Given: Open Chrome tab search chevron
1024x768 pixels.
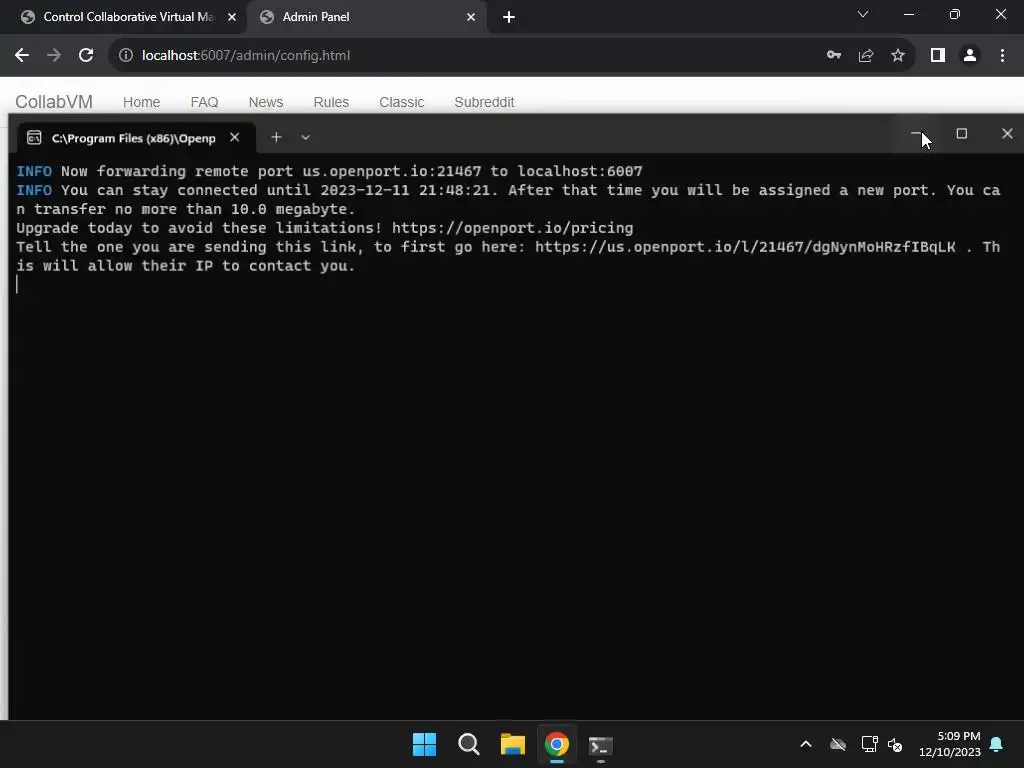Looking at the screenshot, I should tap(863, 14).
